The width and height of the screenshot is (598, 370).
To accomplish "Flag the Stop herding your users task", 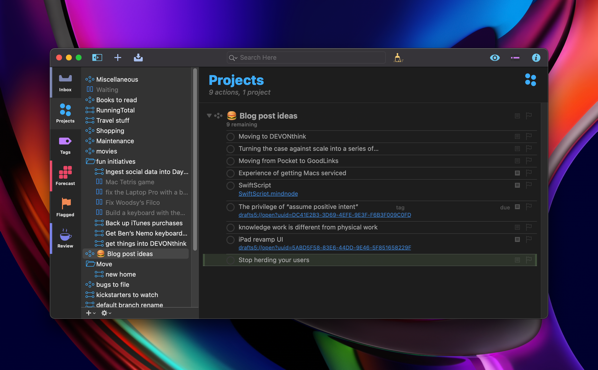I will pos(529,260).
